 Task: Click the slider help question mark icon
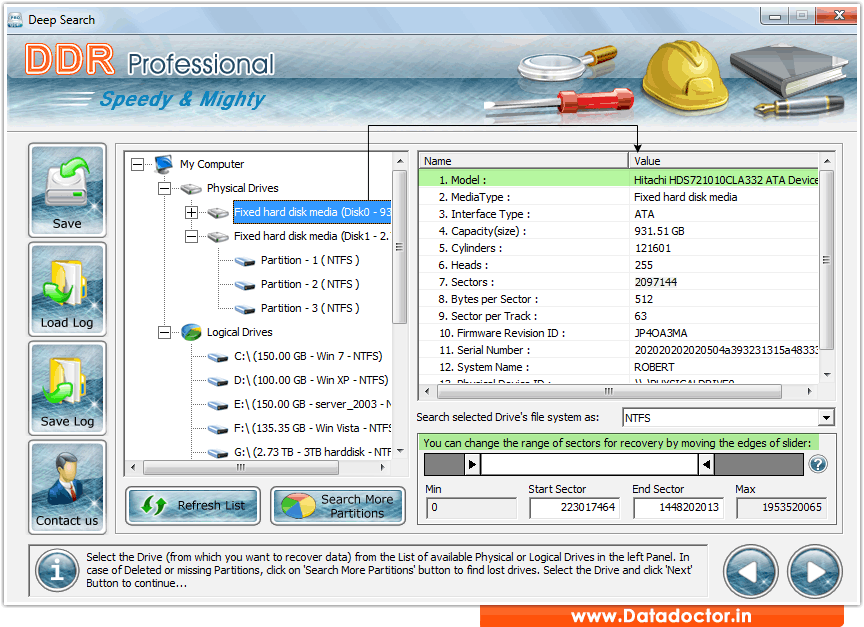pos(818,464)
